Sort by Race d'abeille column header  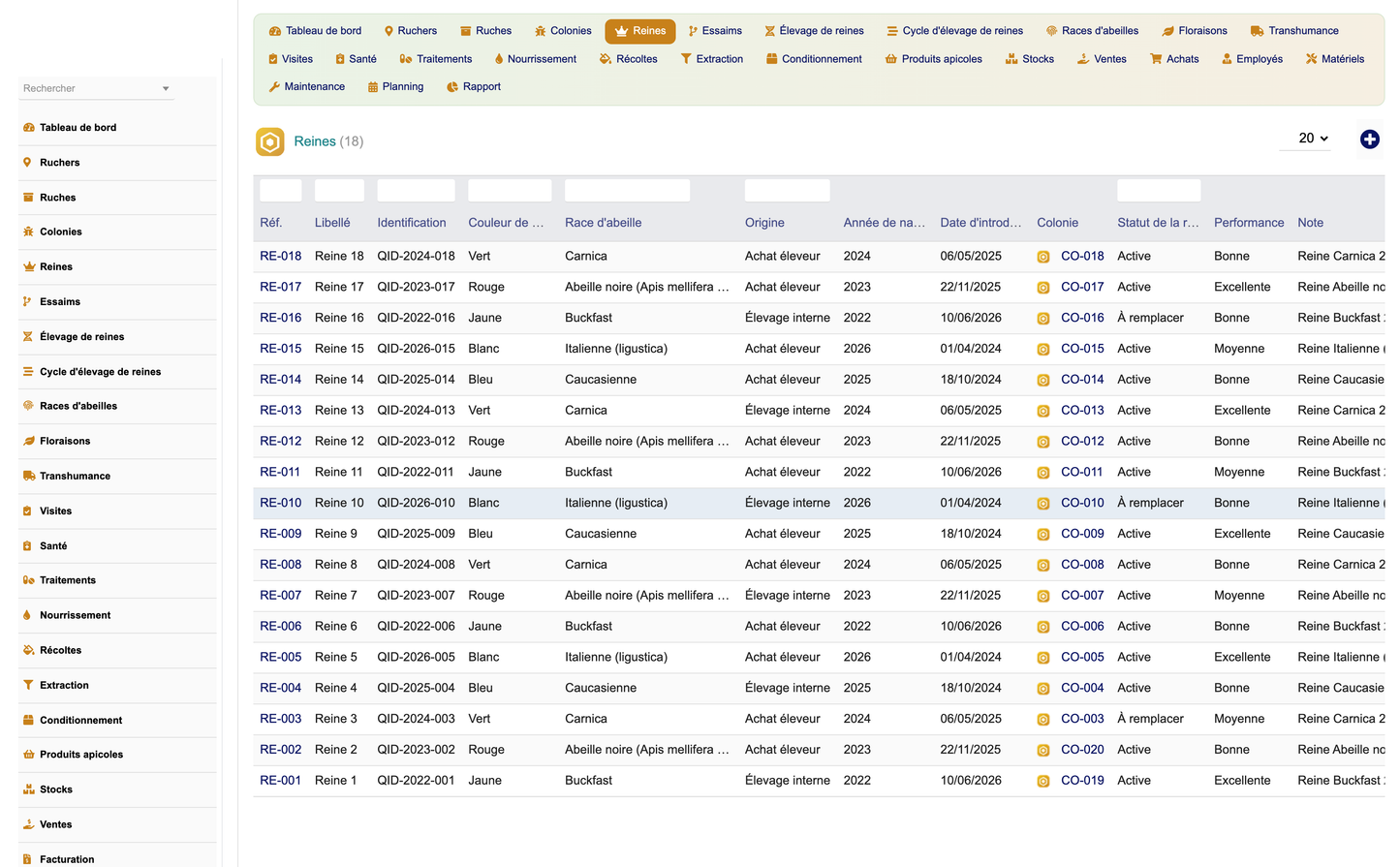(x=604, y=223)
